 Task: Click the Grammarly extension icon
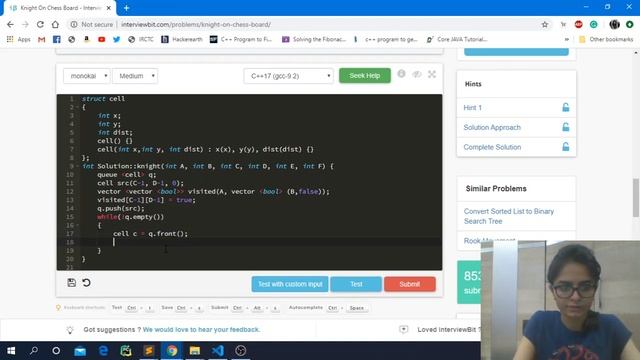pos(593,24)
